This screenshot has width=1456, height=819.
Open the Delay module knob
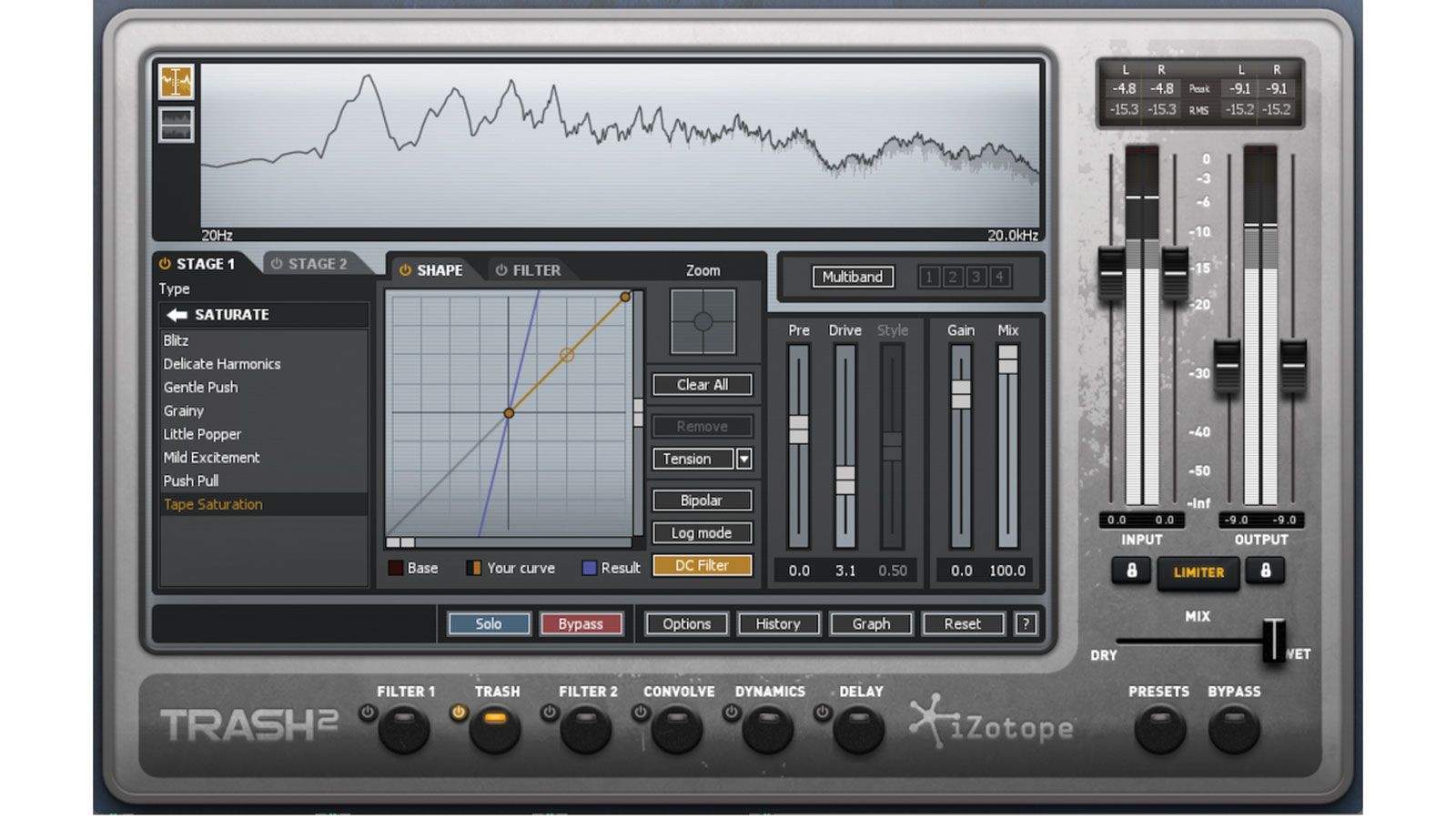pos(859,729)
